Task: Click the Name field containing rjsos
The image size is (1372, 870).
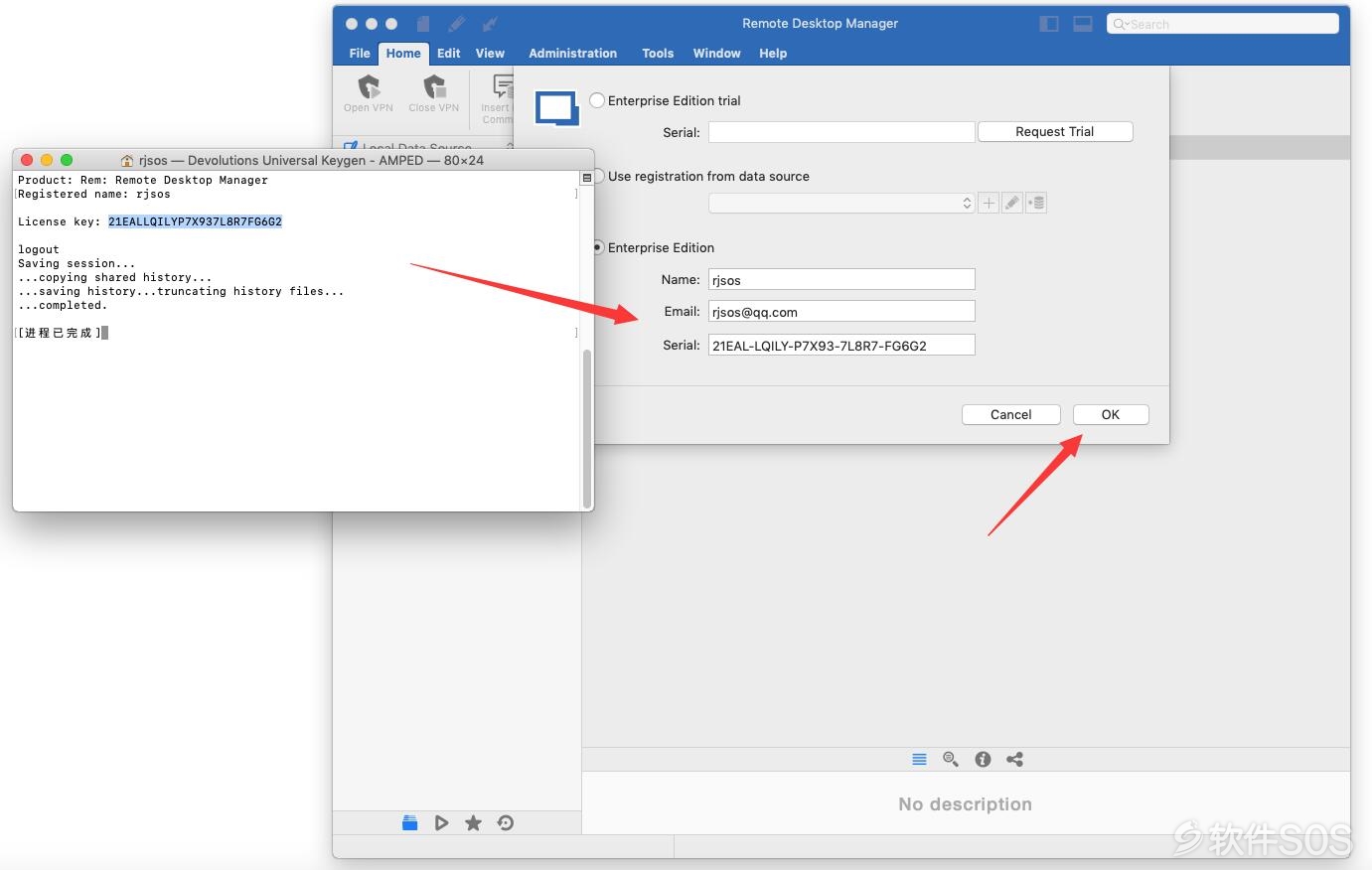Action: pyautogui.click(x=841, y=280)
